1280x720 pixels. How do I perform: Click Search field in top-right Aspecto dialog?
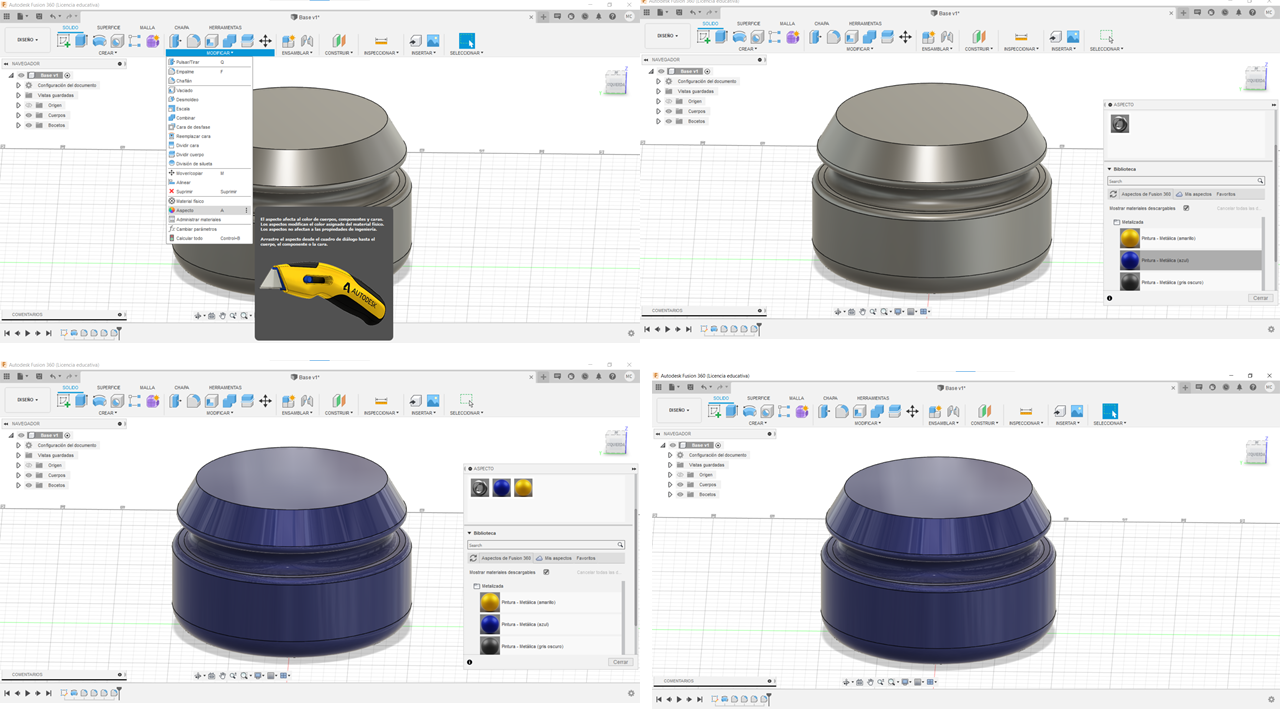click(1186, 181)
